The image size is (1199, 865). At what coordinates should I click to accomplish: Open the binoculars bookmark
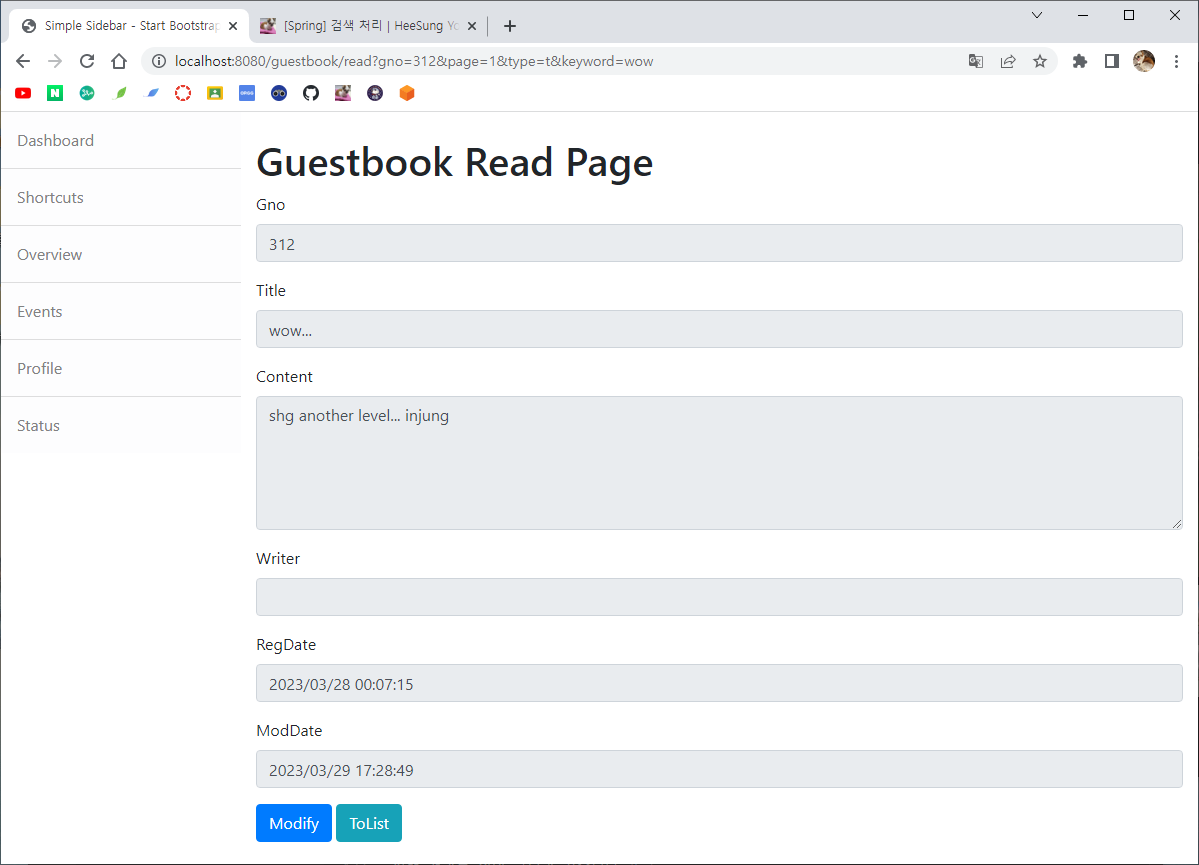pos(279,93)
